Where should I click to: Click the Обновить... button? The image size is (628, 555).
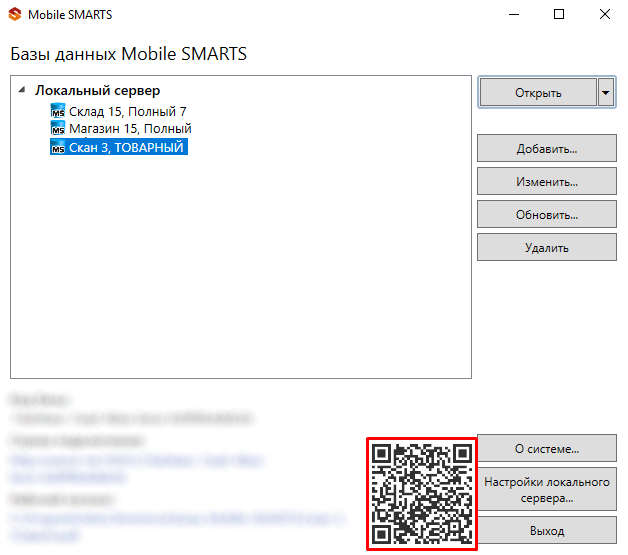point(547,214)
